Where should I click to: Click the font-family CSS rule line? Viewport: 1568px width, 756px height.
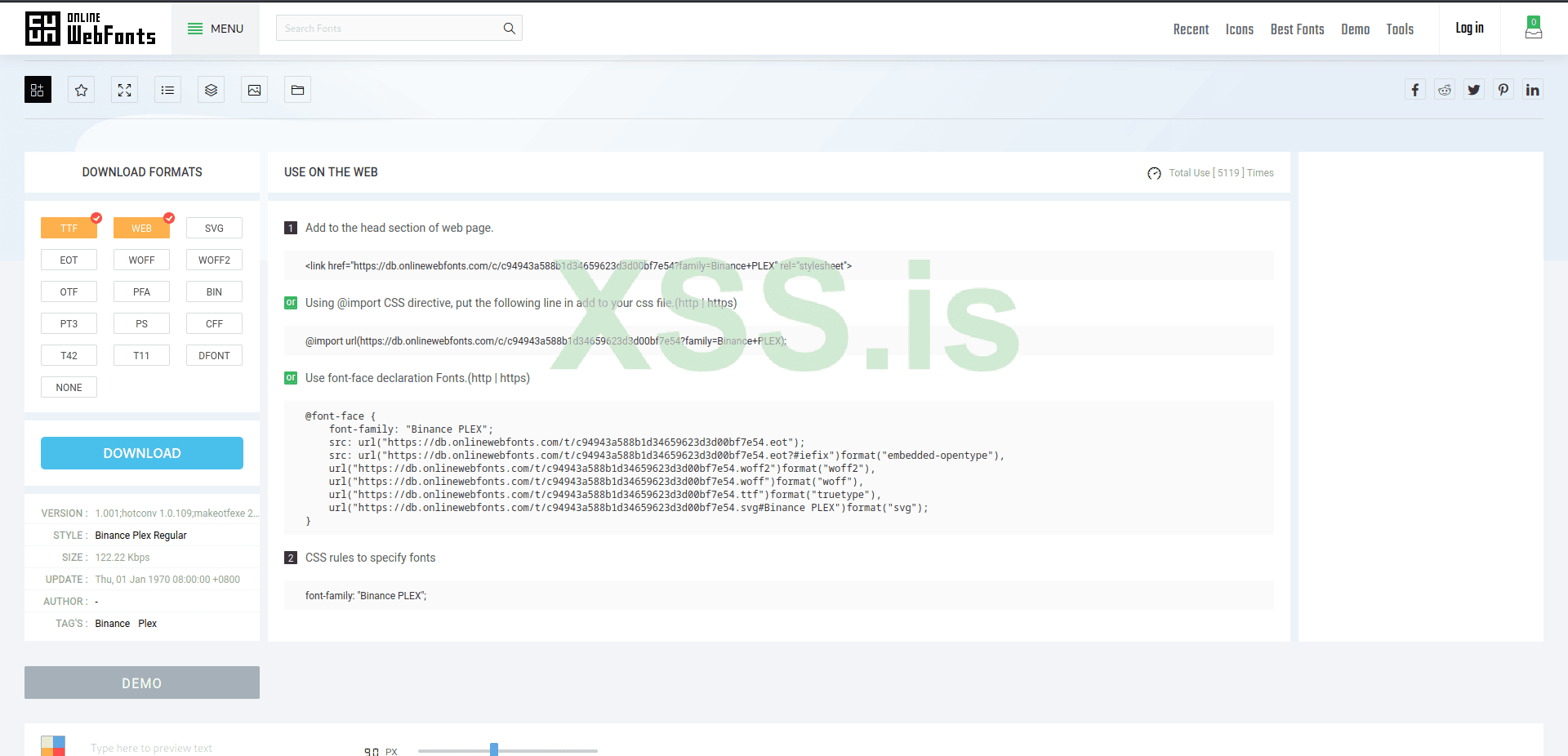pos(779,595)
